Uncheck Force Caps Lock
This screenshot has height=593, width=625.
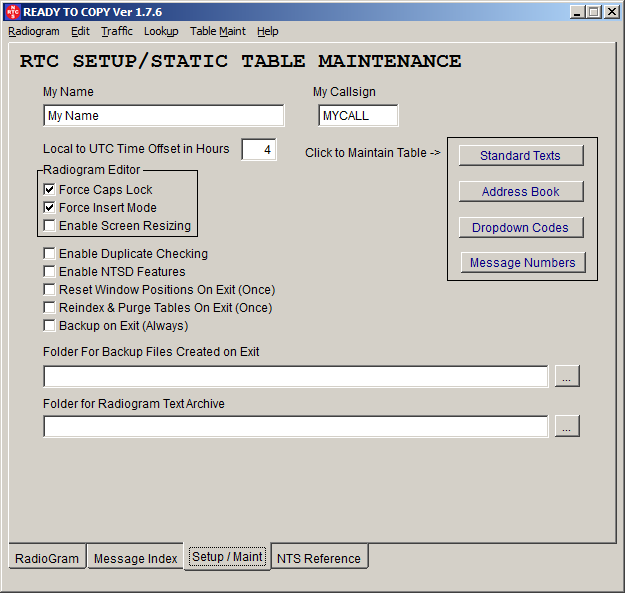point(49,189)
